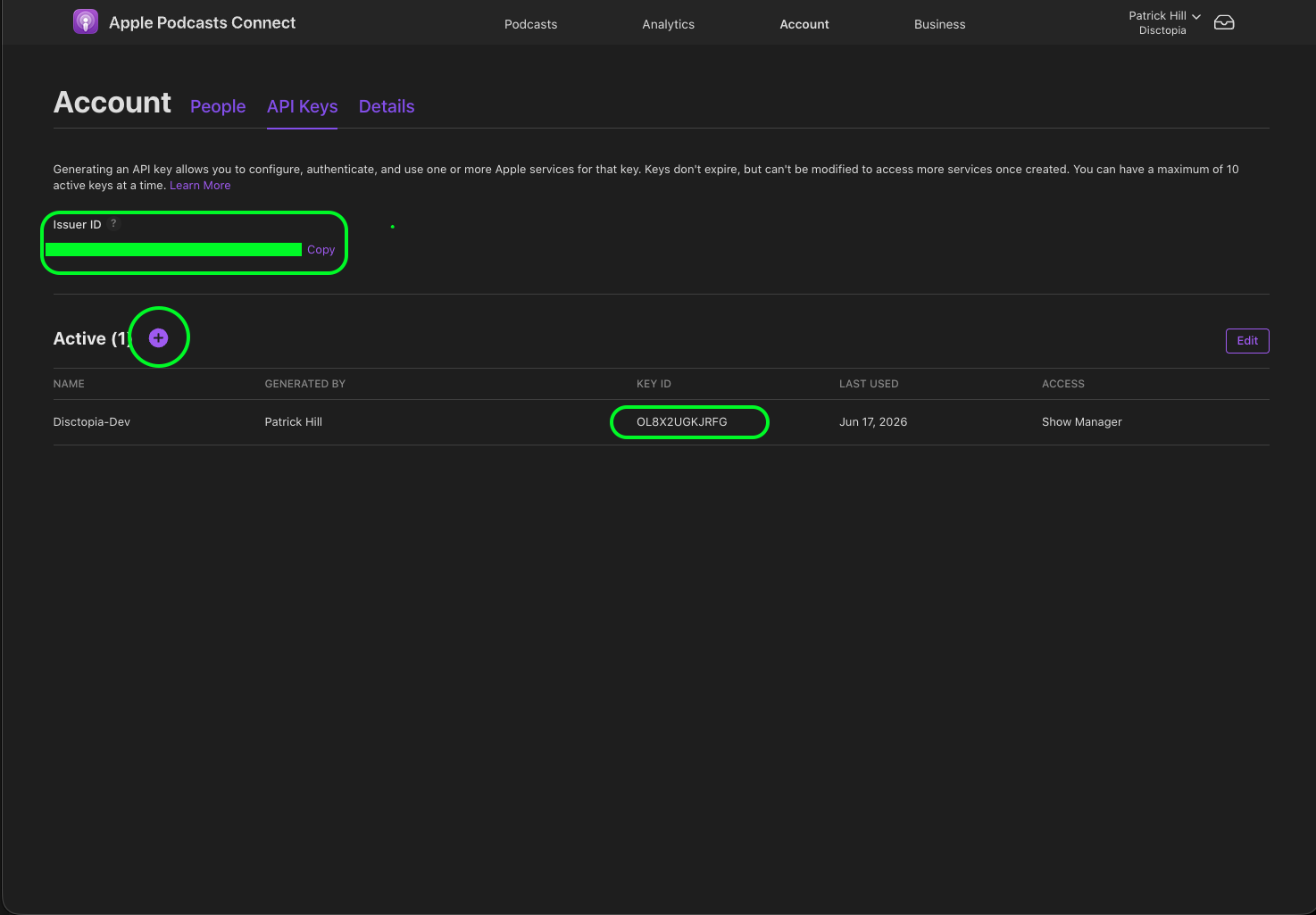
Task: Open the Analytics menu
Action: pos(668,24)
